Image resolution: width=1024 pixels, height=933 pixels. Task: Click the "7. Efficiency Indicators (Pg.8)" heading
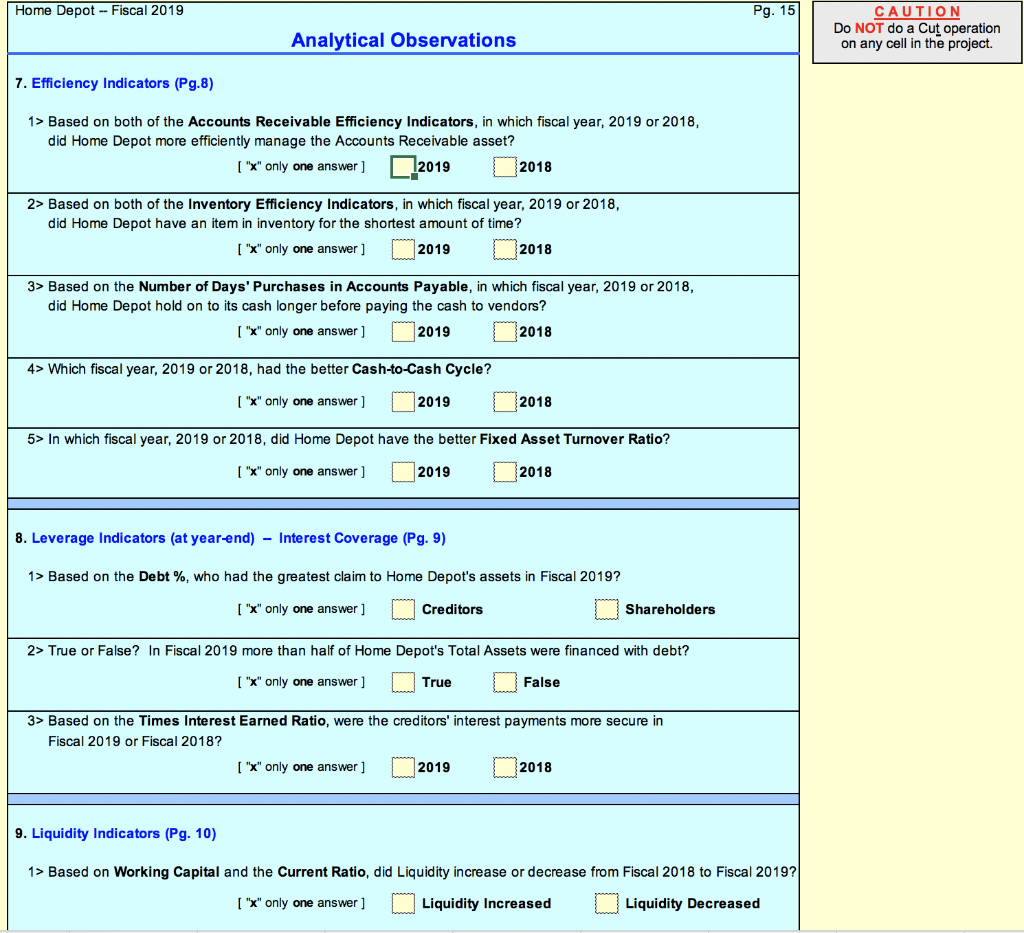(x=114, y=84)
